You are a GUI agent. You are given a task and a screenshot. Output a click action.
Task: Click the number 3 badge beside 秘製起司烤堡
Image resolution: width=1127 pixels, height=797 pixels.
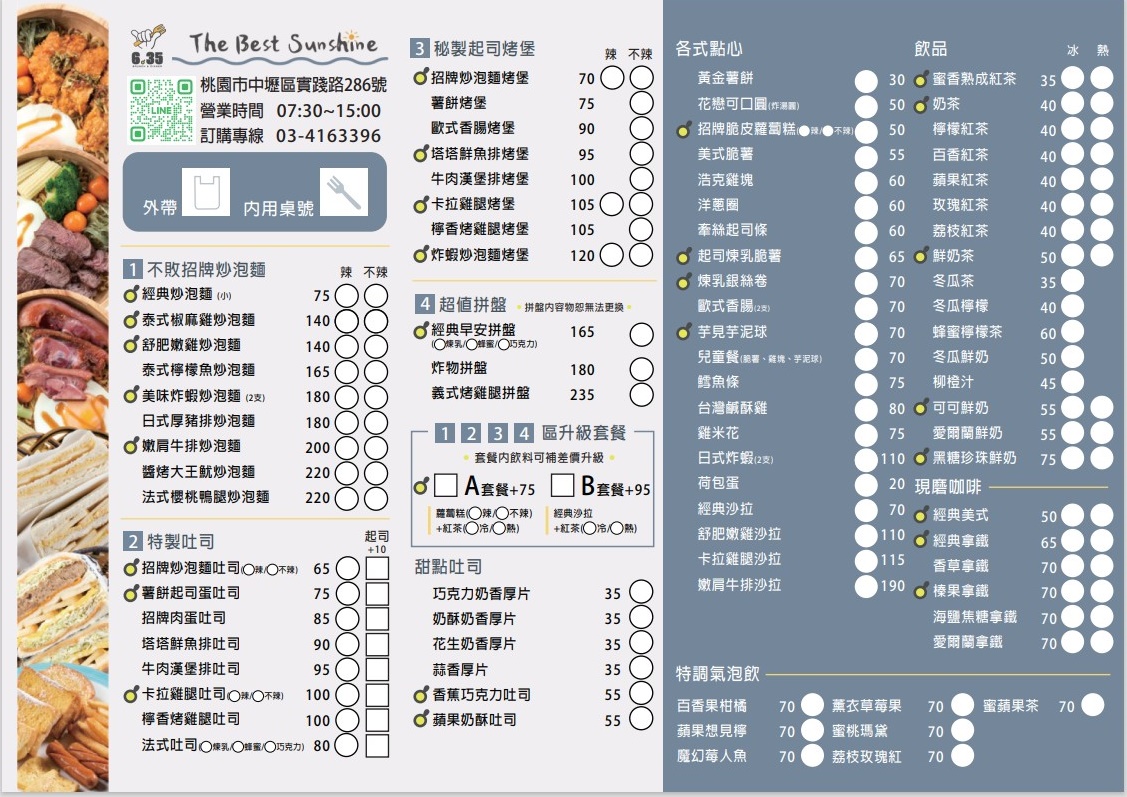click(x=419, y=48)
